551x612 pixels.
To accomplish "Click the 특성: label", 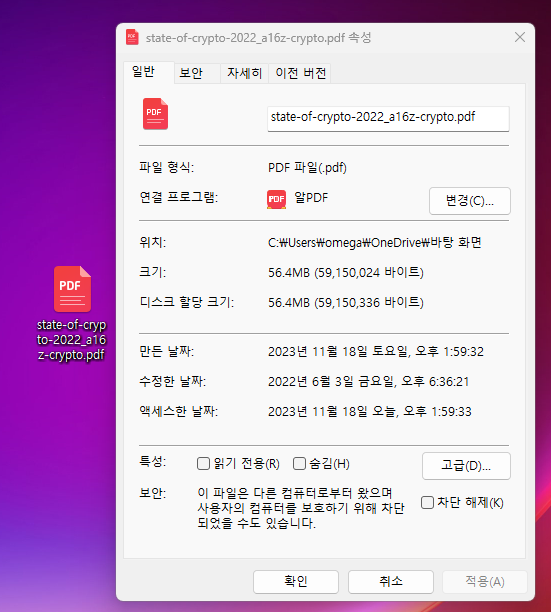I will click(x=153, y=462).
